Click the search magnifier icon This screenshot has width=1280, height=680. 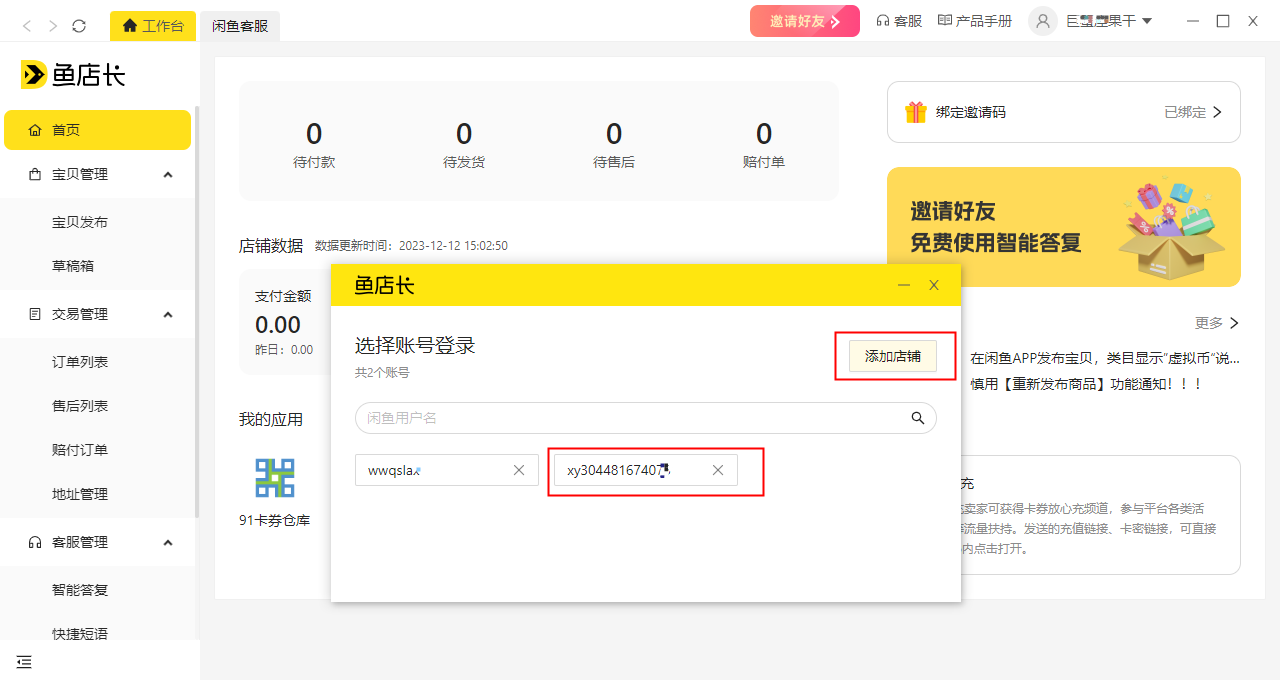point(917,418)
